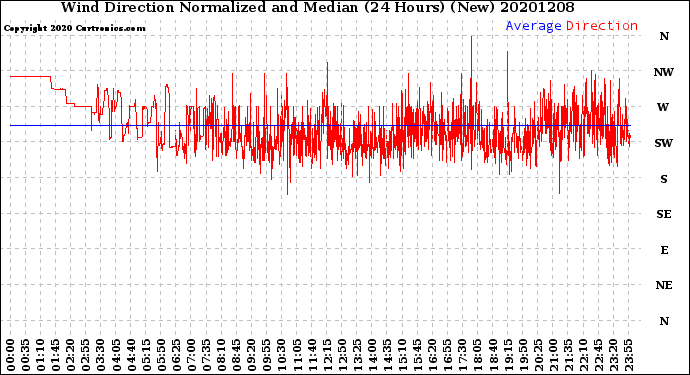Select the '23:55' time axis label

coord(628,355)
